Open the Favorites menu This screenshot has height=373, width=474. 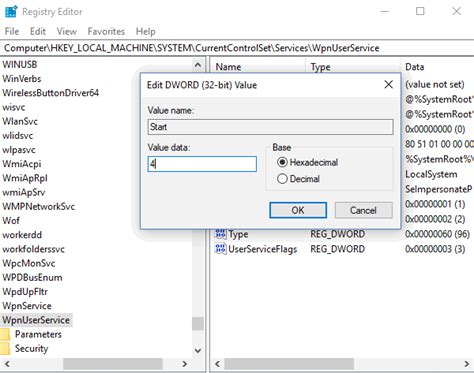(x=106, y=32)
